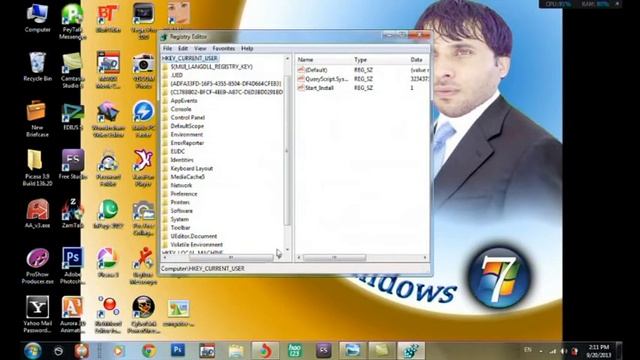Select the Keyboard Layout registry key
Image resolution: width=640 pixels, height=360 pixels.
pyautogui.click(x=191, y=169)
